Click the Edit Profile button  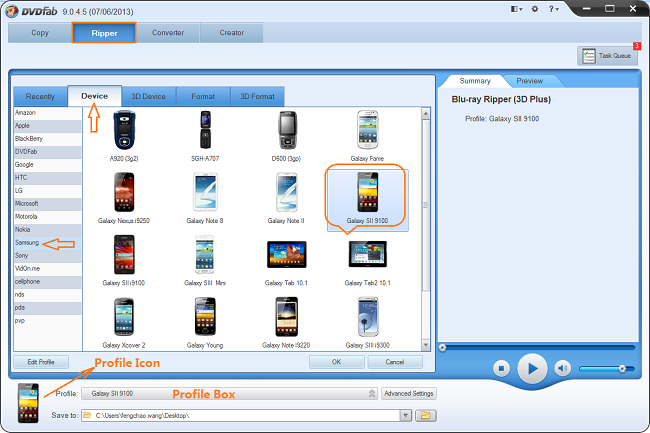pos(41,362)
